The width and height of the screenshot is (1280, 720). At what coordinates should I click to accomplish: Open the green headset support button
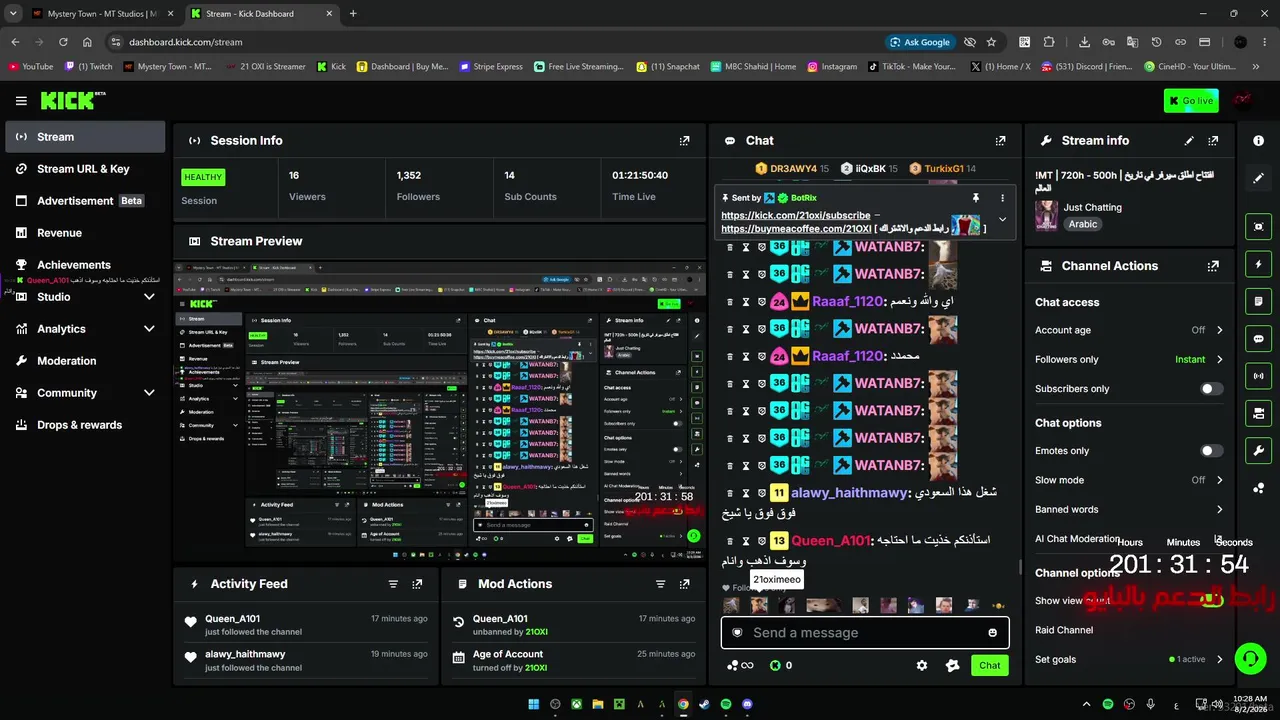pos(1251,659)
